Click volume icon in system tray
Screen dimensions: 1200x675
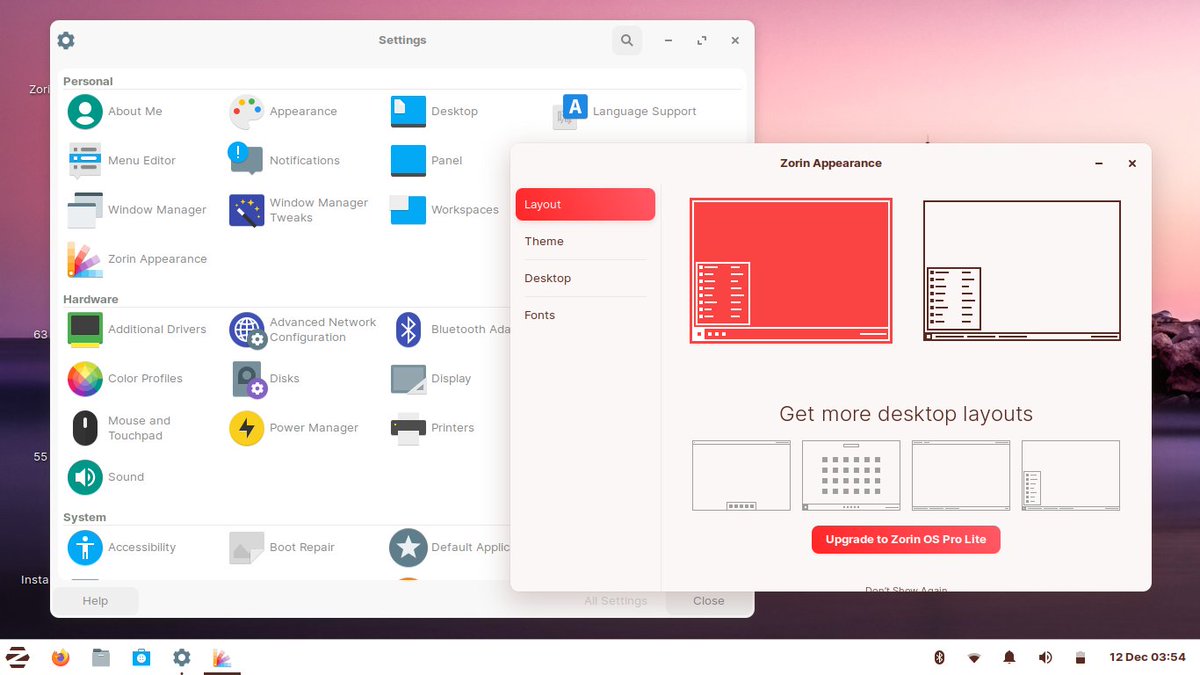[x=1045, y=657]
